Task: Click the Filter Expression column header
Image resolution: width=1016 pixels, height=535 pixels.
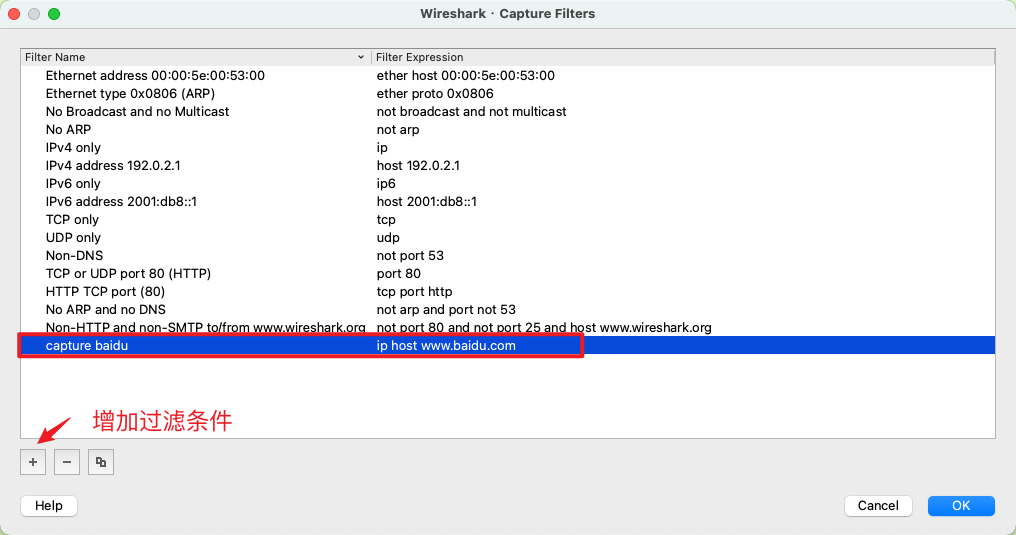Action: click(x=420, y=58)
